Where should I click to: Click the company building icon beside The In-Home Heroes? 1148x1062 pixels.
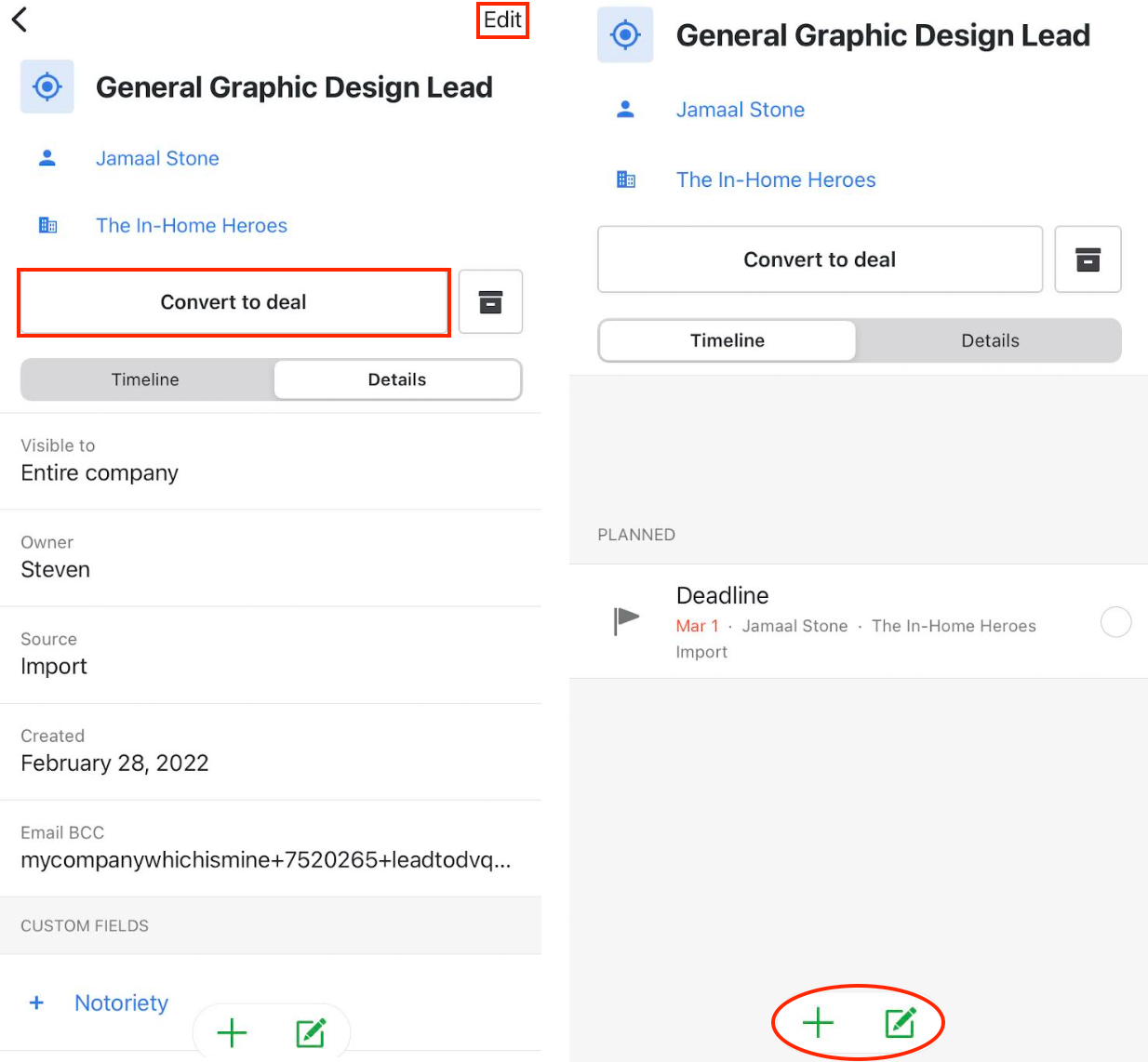point(47,225)
